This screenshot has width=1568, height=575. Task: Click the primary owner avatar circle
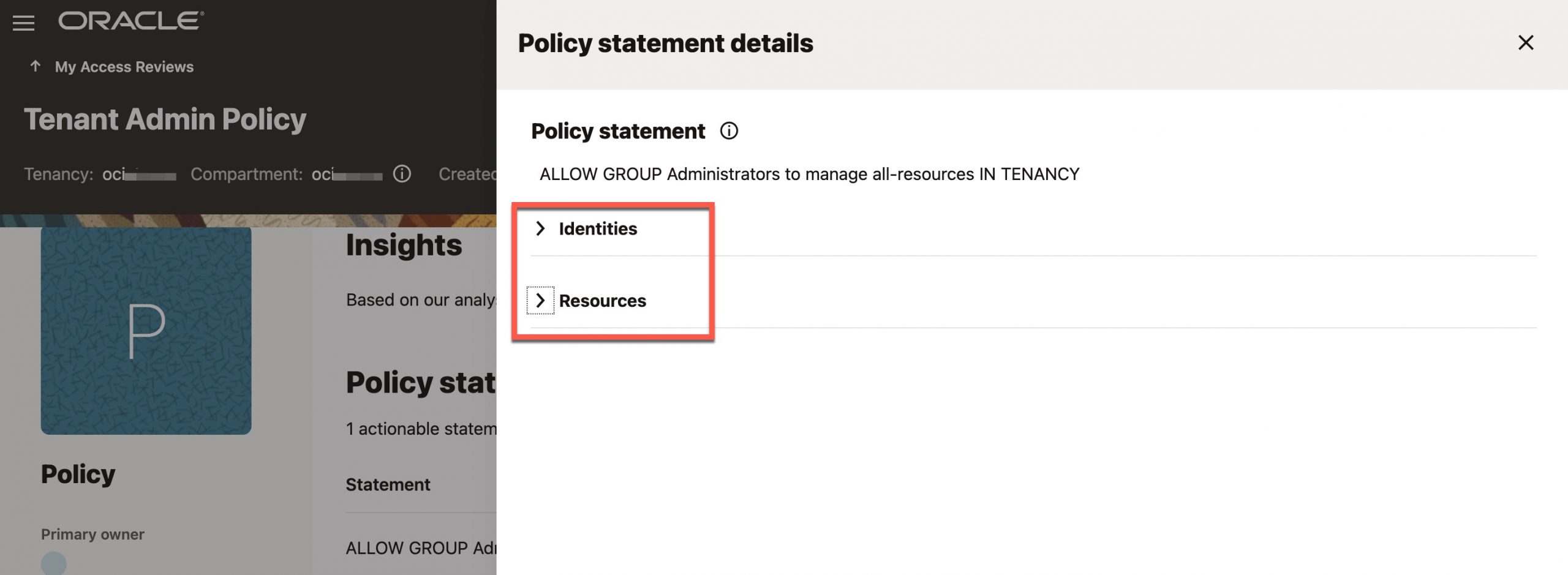[54, 563]
